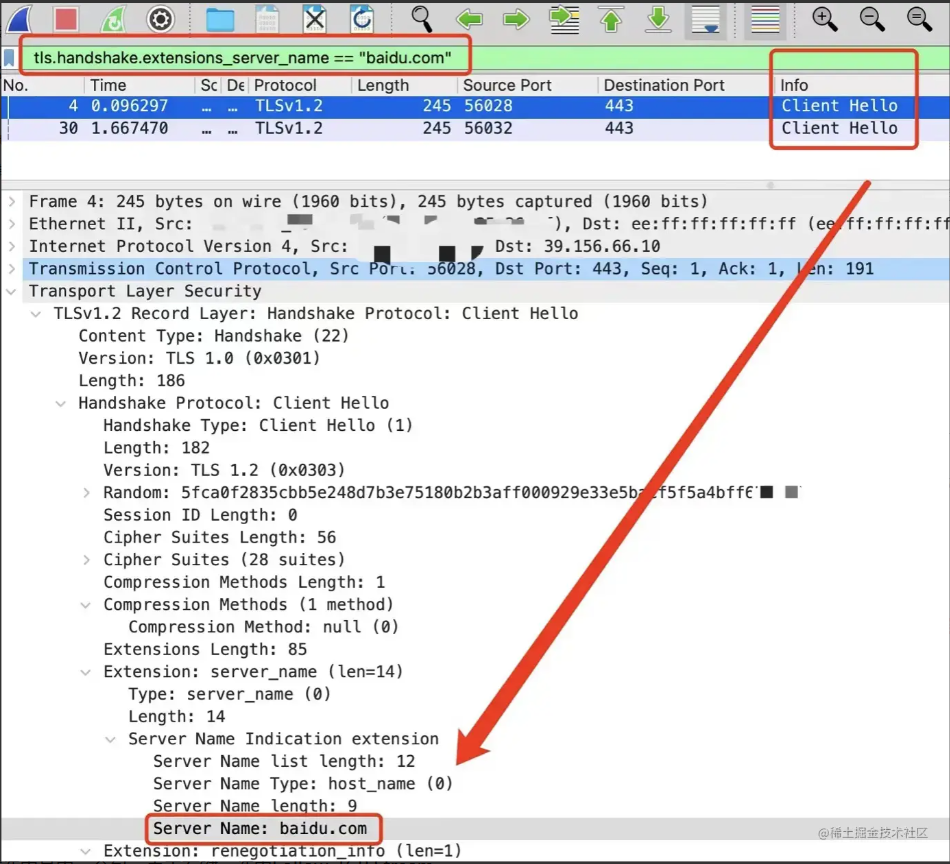The height and width of the screenshot is (864, 950).
Task: Expand Transmission Control Protocol node
Action: [x=12, y=268]
